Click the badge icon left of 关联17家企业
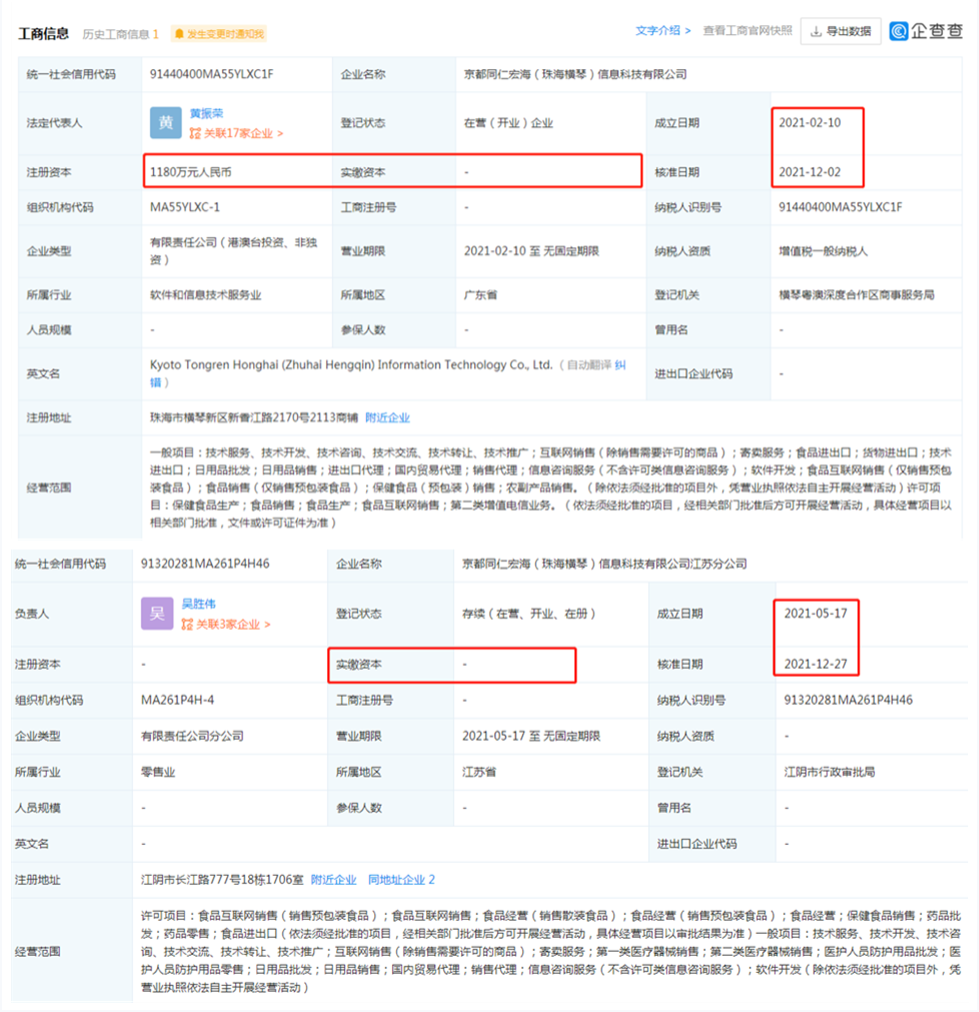Viewport: 979px width, 1012px height. [x=196, y=131]
